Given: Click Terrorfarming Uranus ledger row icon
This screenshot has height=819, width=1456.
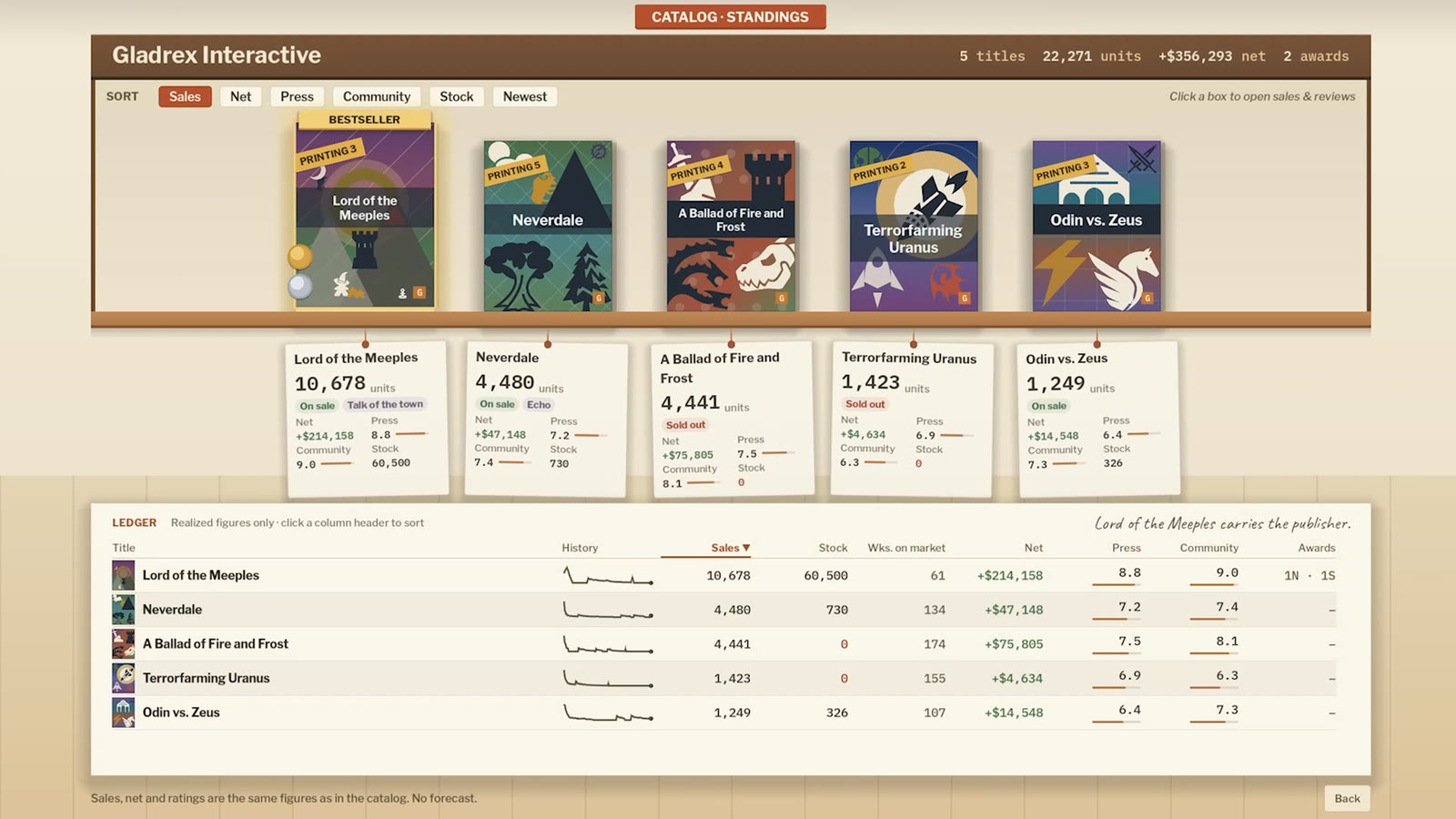Looking at the screenshot, I should pyautogui.click(x=124, y=678).
